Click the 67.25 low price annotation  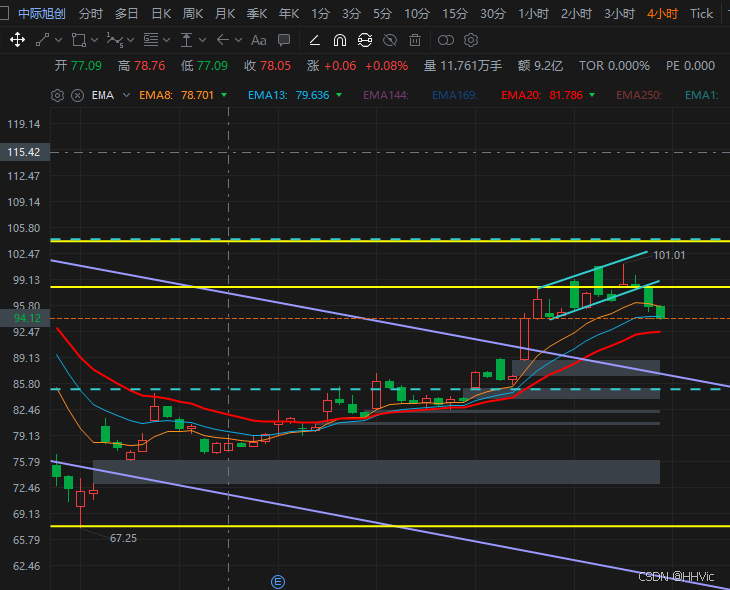click(x=123, y=538)
